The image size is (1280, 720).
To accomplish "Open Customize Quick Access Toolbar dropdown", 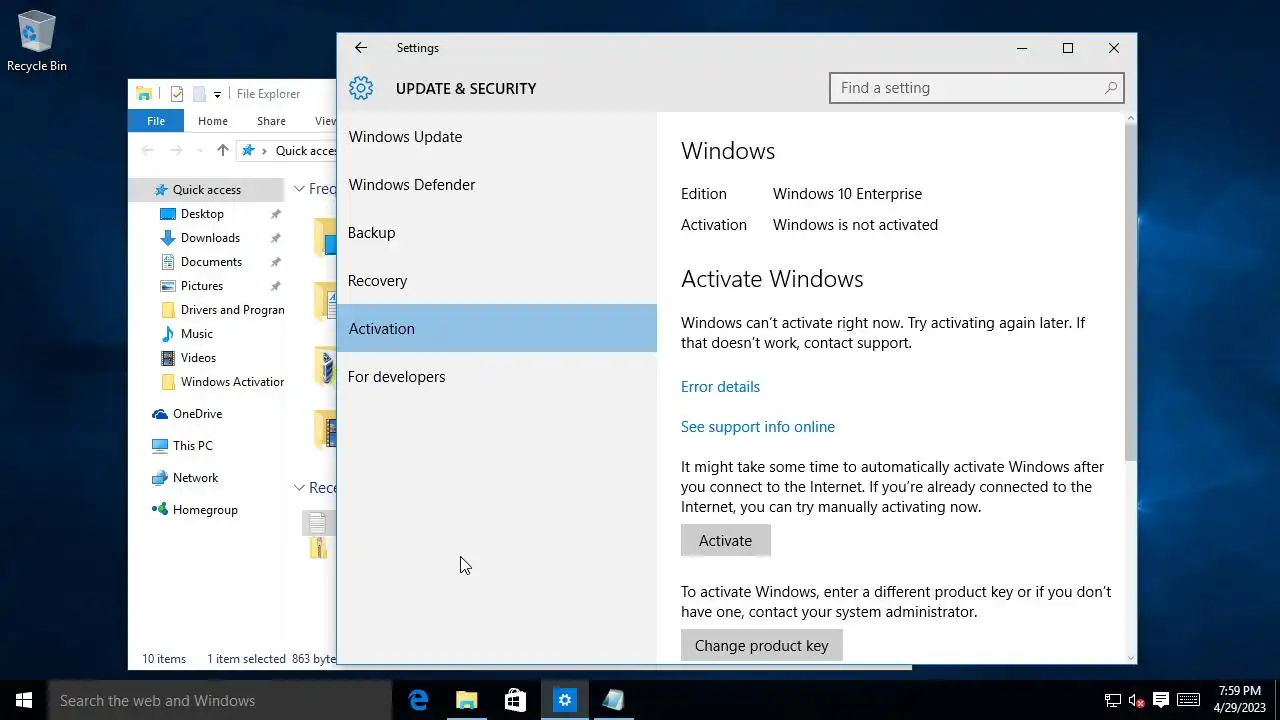I will [x=217, y=95].
